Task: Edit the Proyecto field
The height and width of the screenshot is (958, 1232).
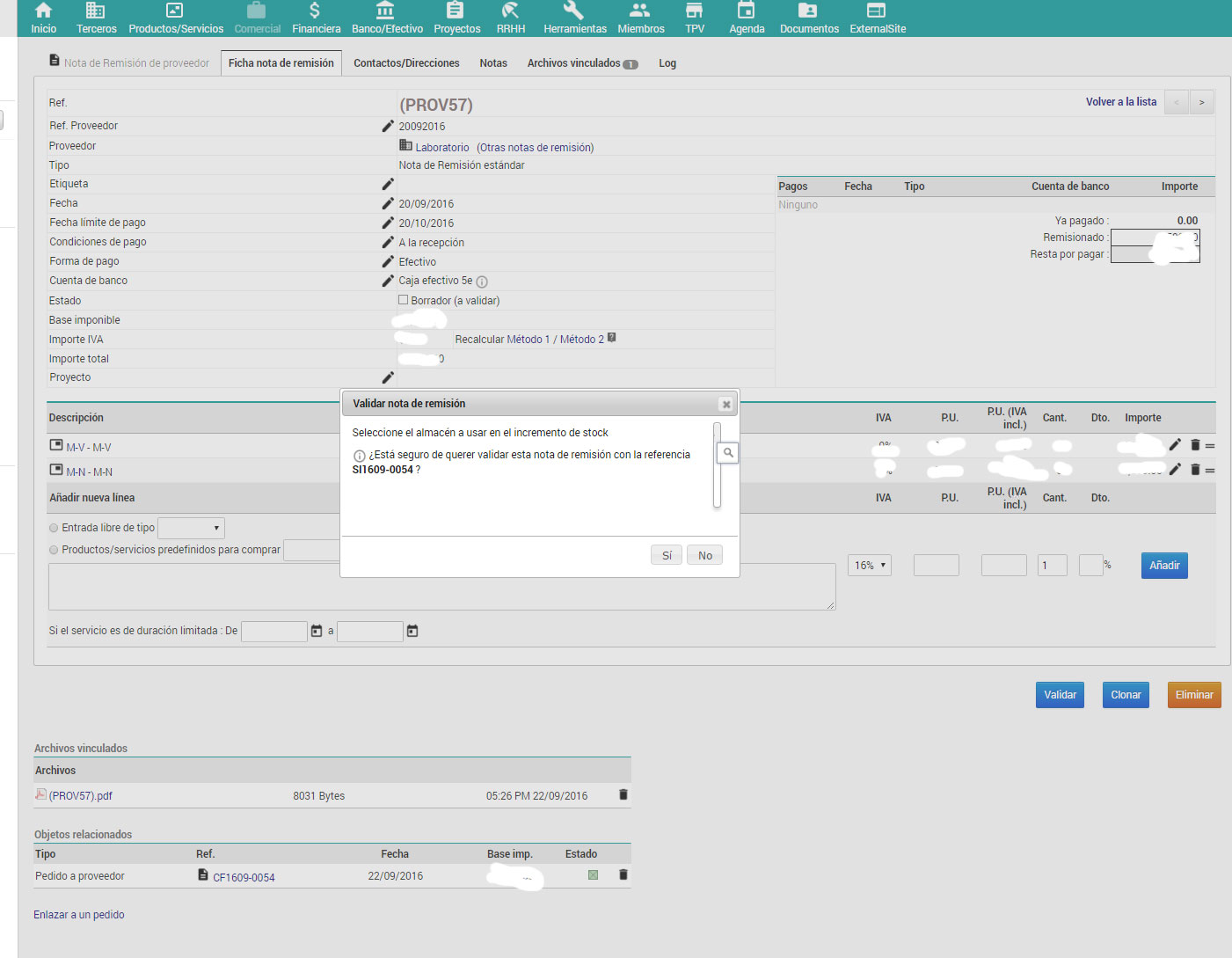Action: pos(388,377)
